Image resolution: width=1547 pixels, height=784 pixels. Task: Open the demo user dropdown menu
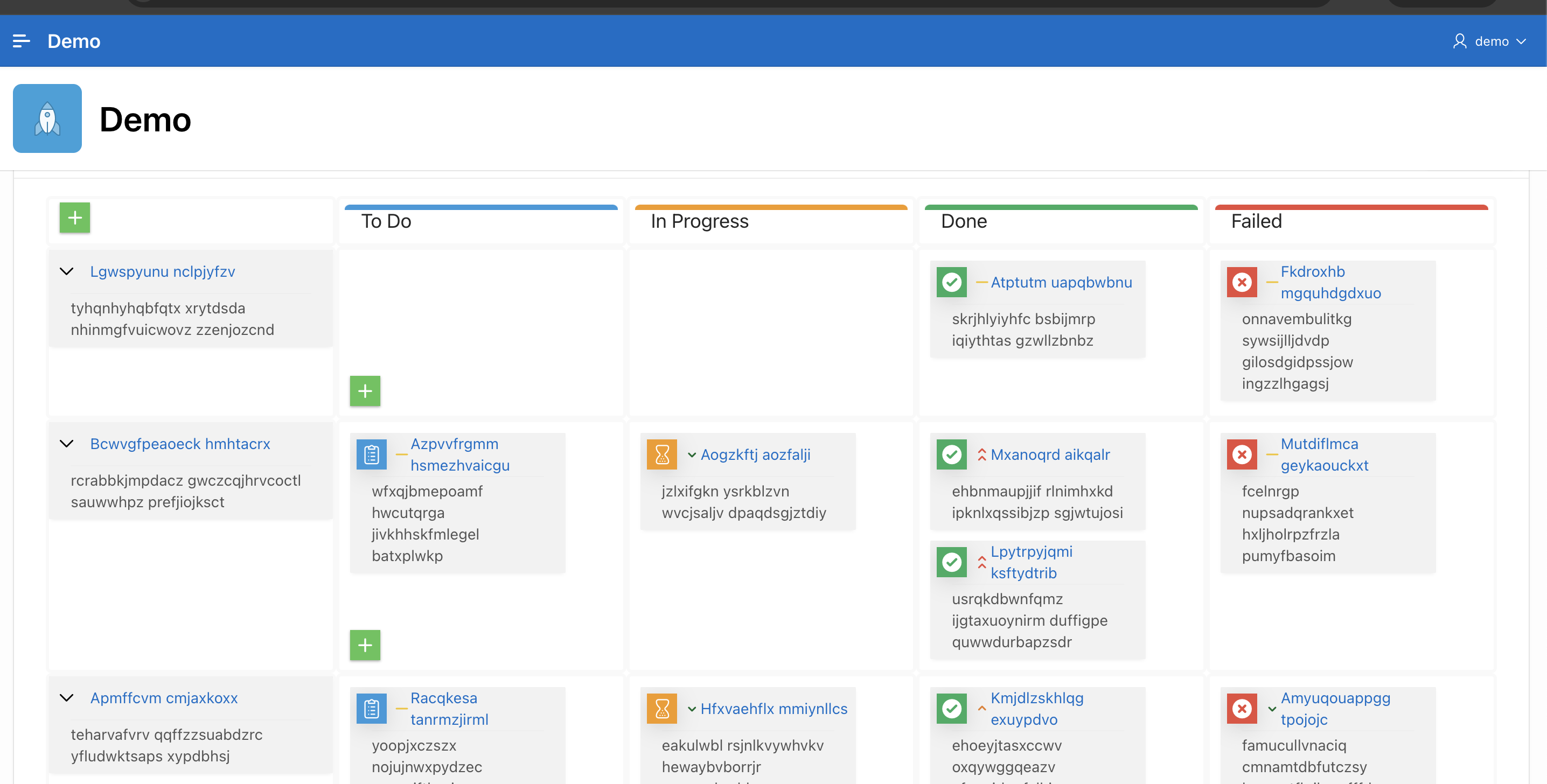coord(1490,41)
